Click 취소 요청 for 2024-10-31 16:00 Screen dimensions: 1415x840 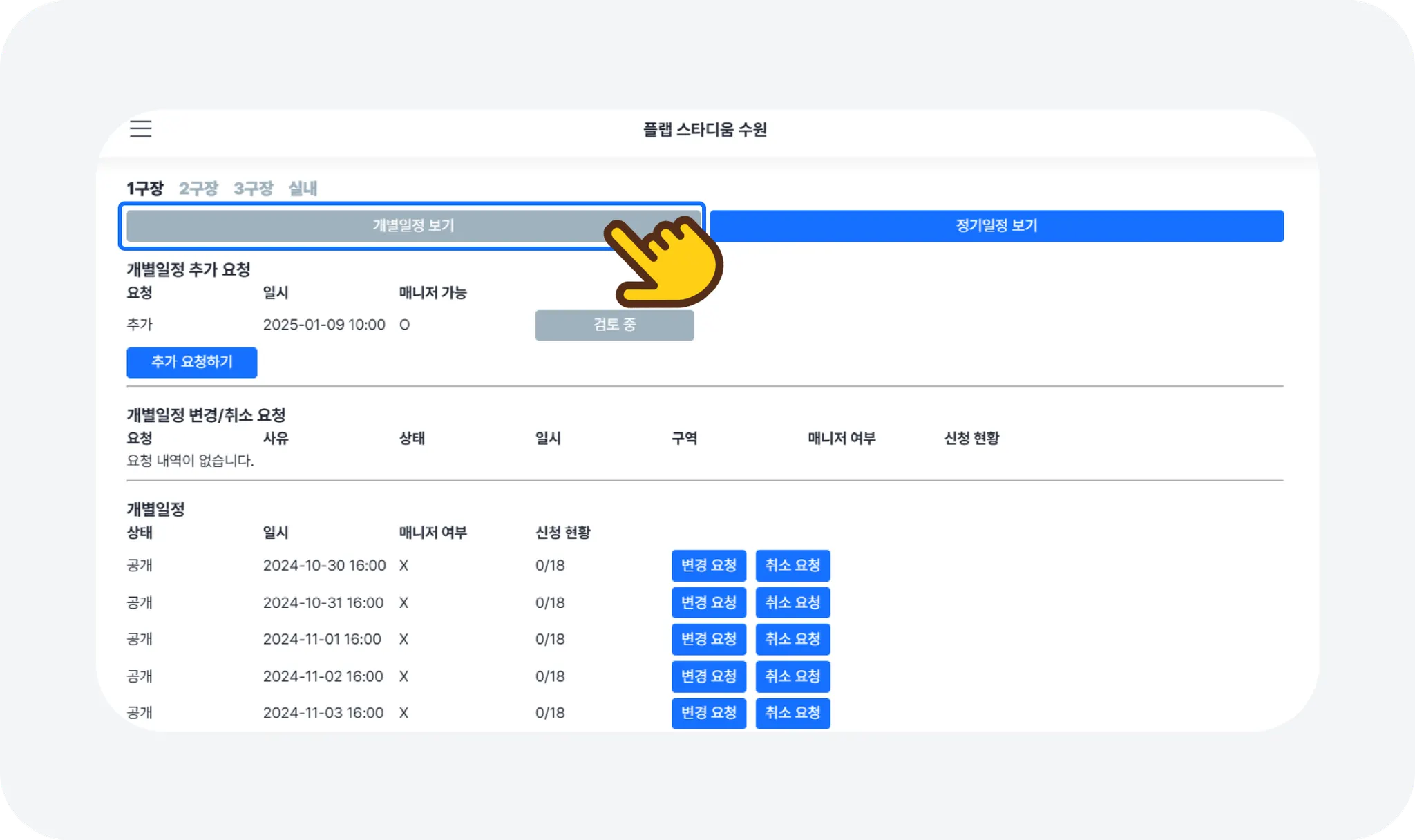point(792,602)
